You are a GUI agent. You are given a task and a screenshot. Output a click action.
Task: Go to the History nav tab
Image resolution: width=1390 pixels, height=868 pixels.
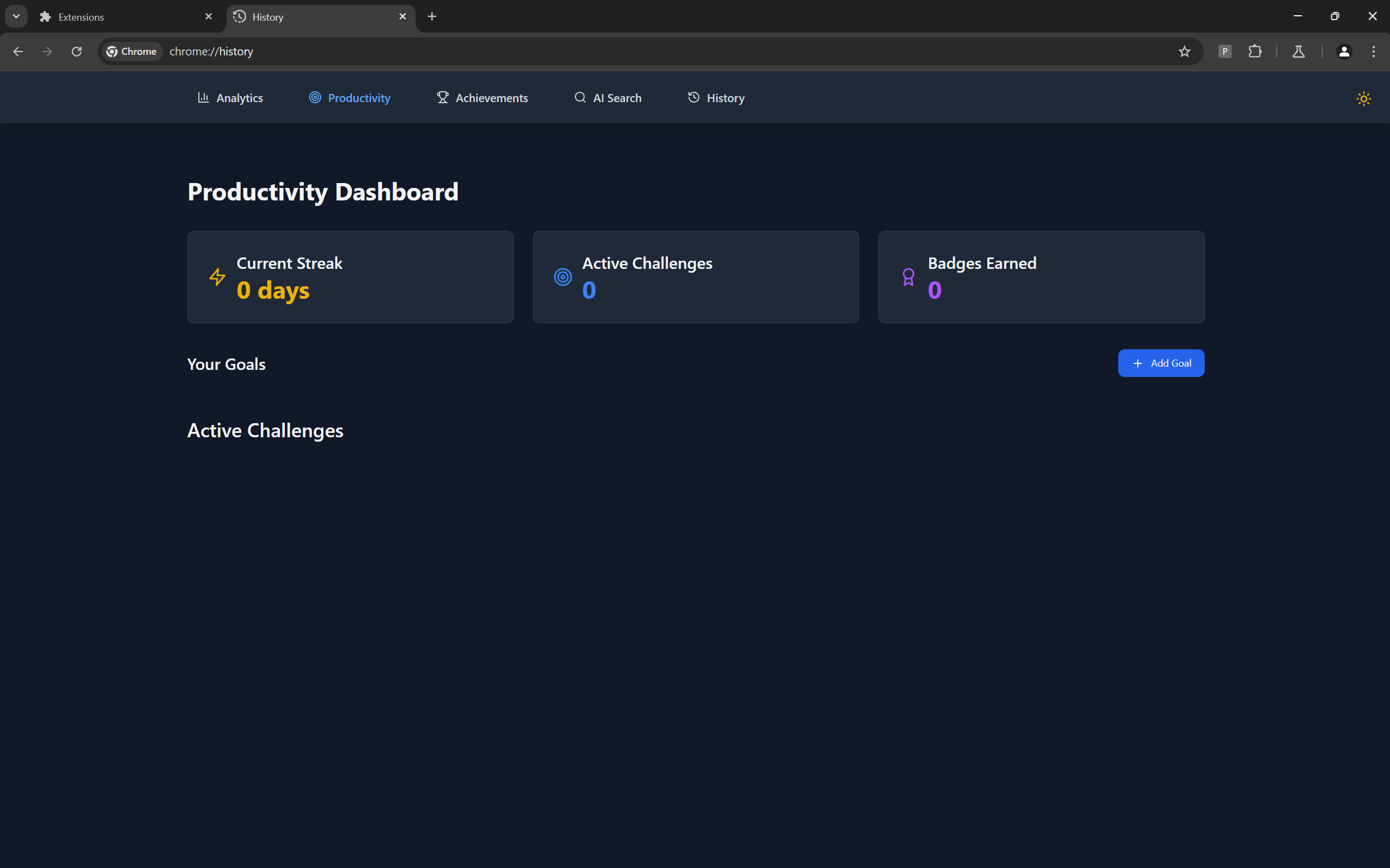(x=716, y=98)
